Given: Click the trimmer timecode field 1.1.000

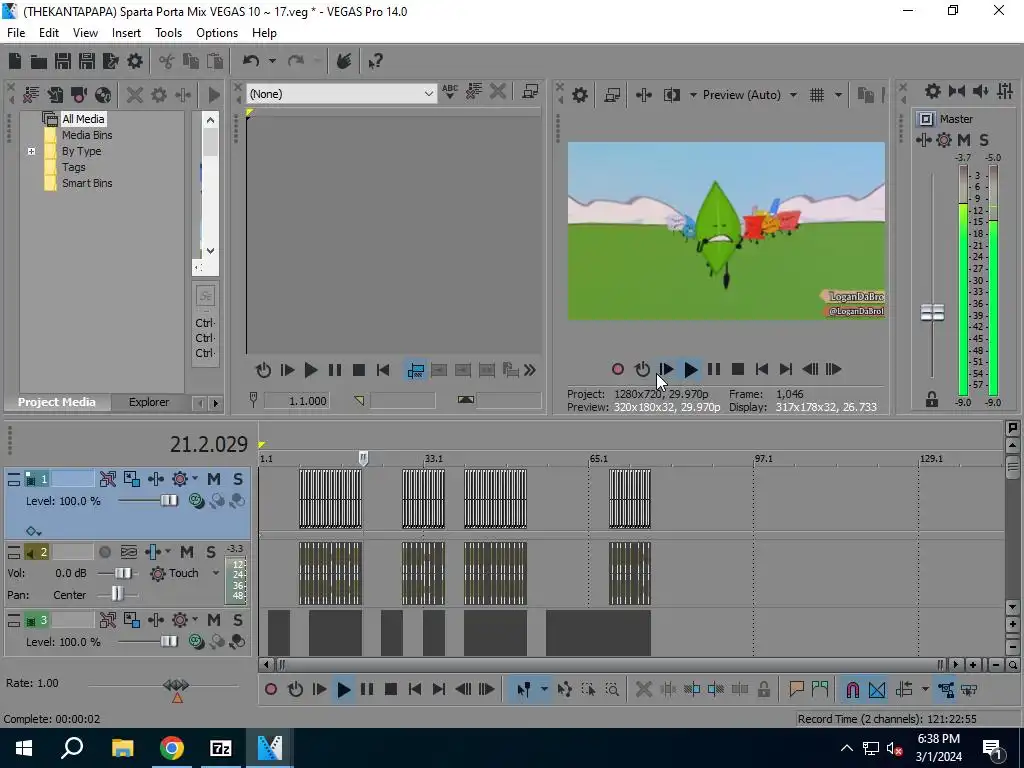Looking at the screenshot, I should pos(296,401).
